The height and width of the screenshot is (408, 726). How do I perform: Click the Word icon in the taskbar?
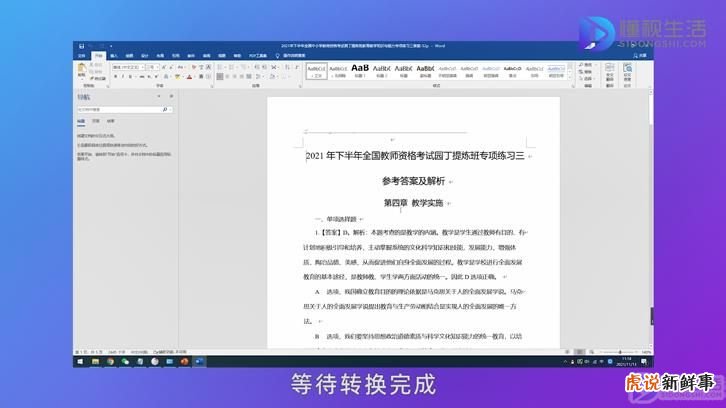(x=200, y=362)
